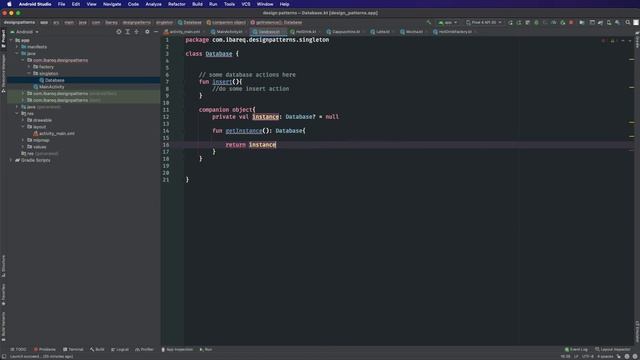
Task: Expand the manifests folder
Action: [x=17, y=47]
